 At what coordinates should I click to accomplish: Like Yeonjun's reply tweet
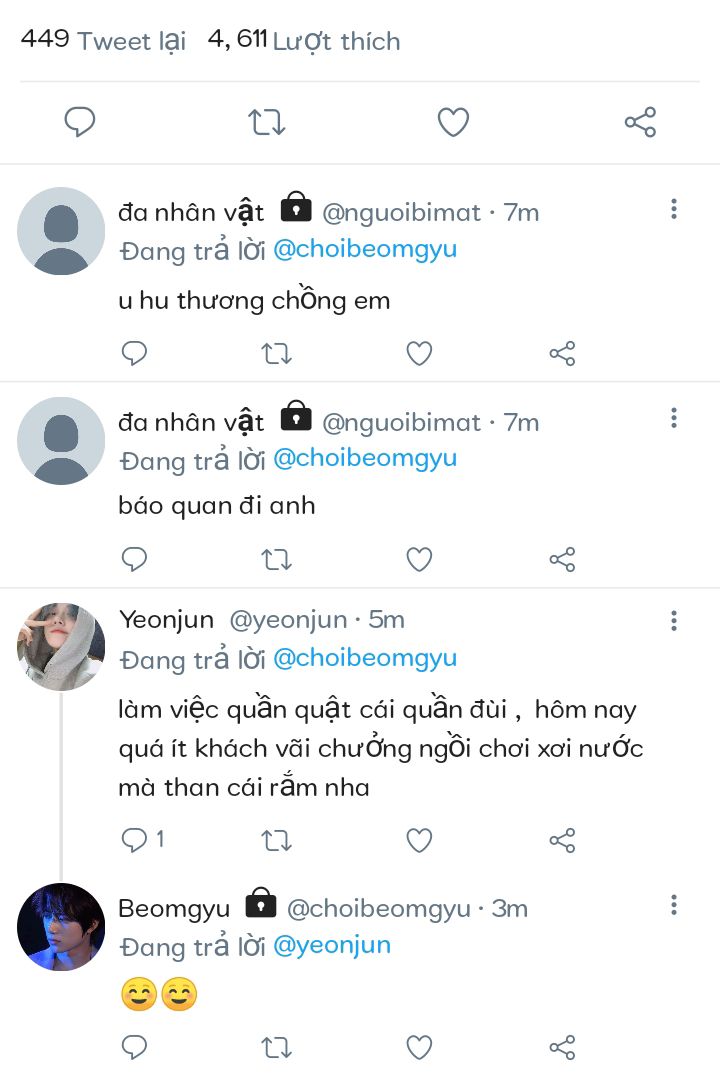point(419,840)
